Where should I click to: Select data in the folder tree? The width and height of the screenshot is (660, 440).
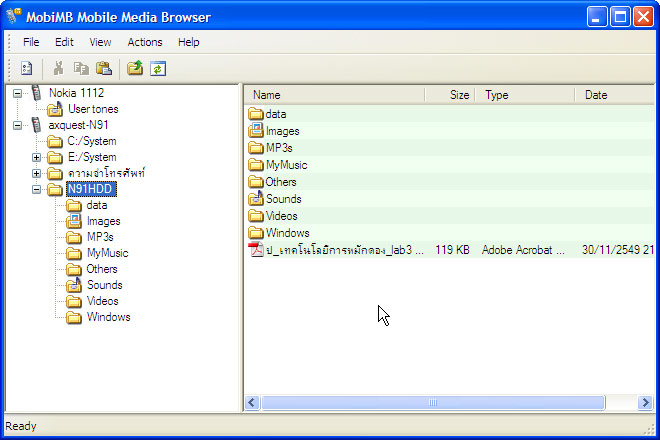click(x=97, y=205)
